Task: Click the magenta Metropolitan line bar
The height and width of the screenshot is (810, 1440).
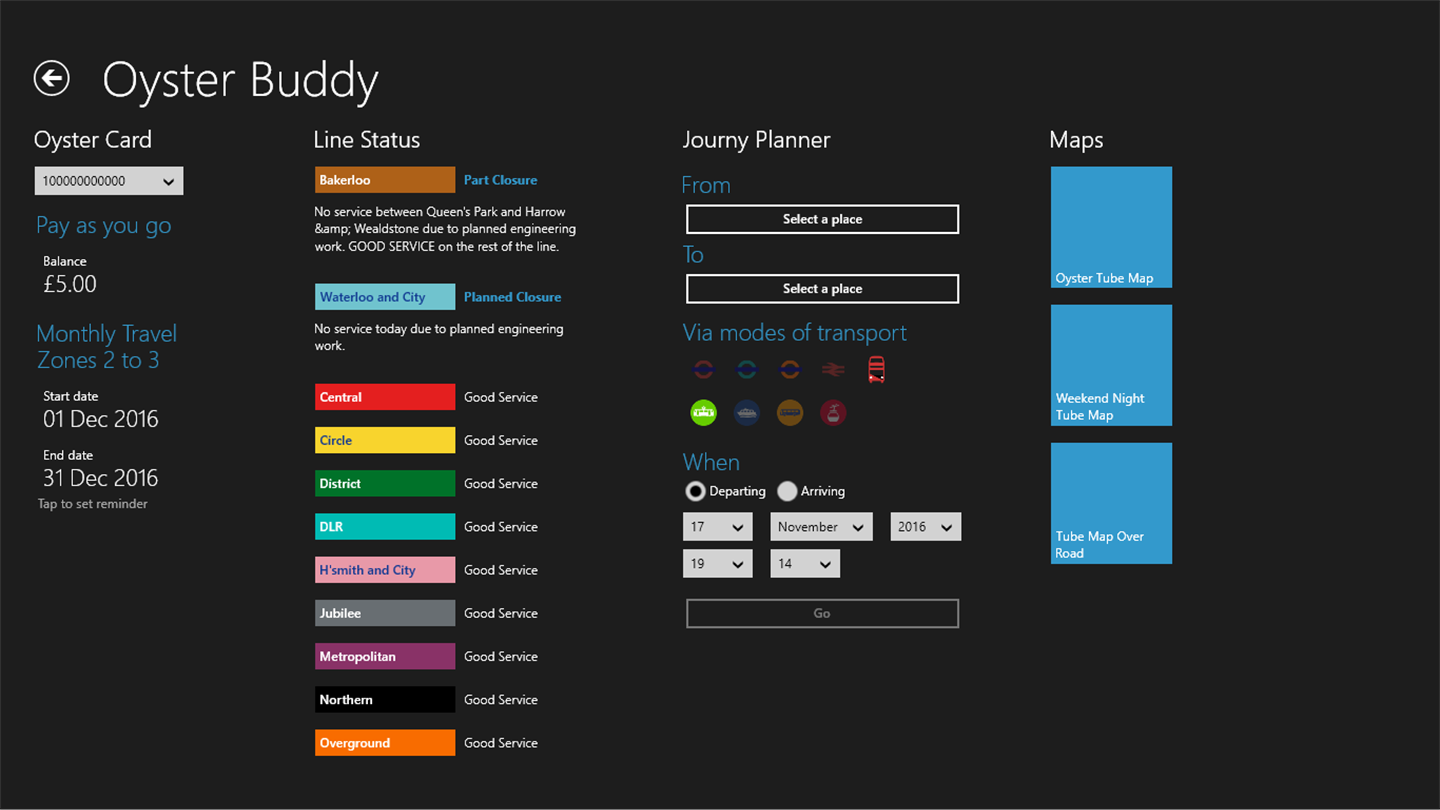Action: (x=385, y=656)
